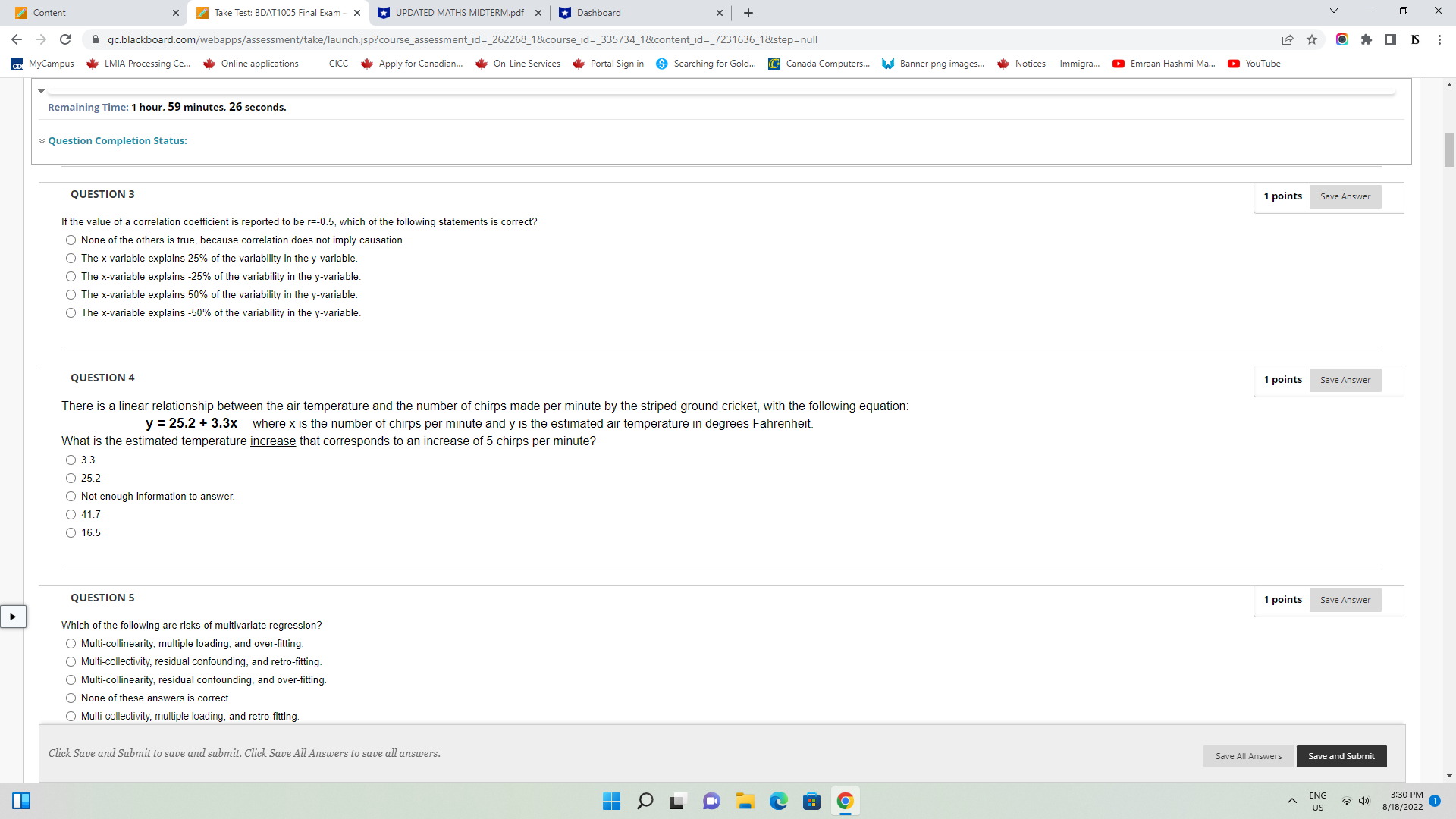
Task: Select "None of the others is true" option
Action: [x=71, y=240]
